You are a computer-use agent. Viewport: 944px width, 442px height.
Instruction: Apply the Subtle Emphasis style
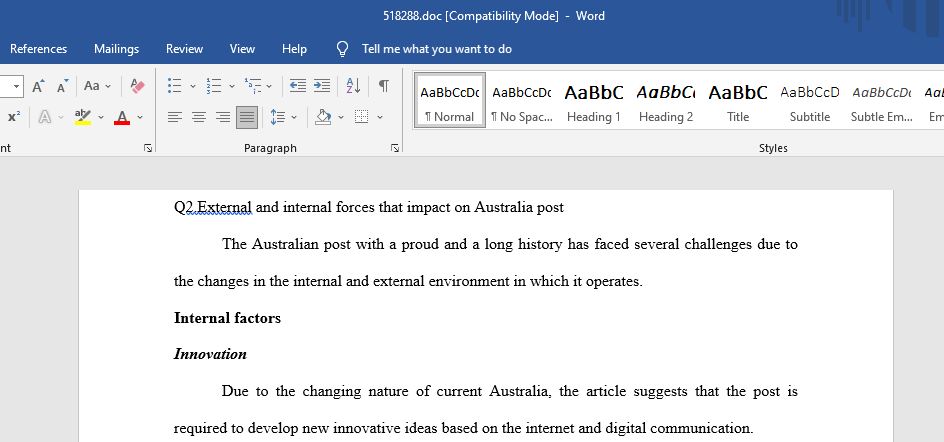pos(882,101)
